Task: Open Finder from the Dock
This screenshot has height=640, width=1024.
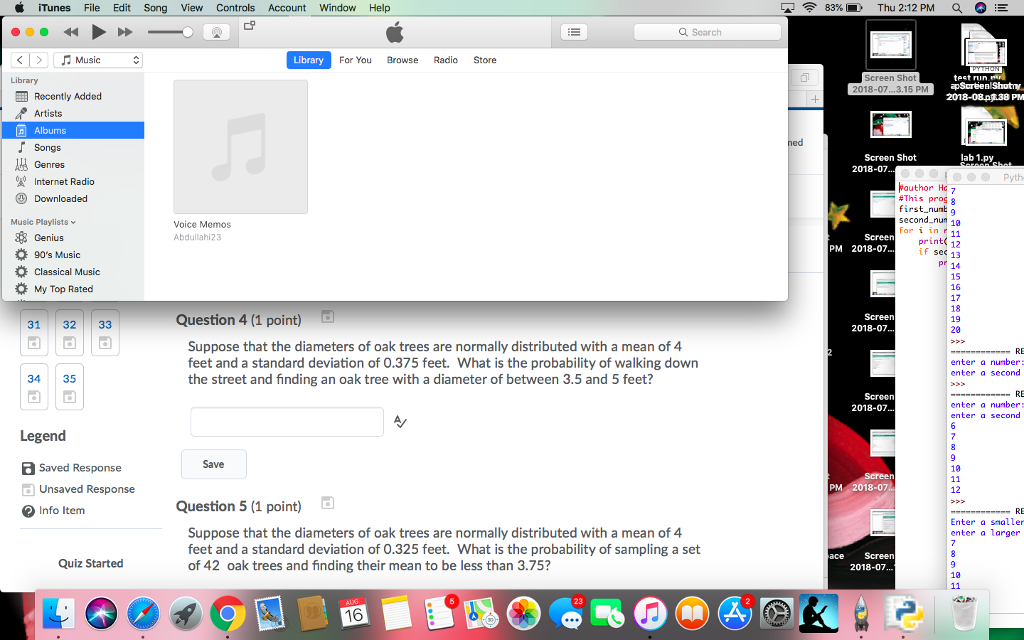Action: click(58, 614)
